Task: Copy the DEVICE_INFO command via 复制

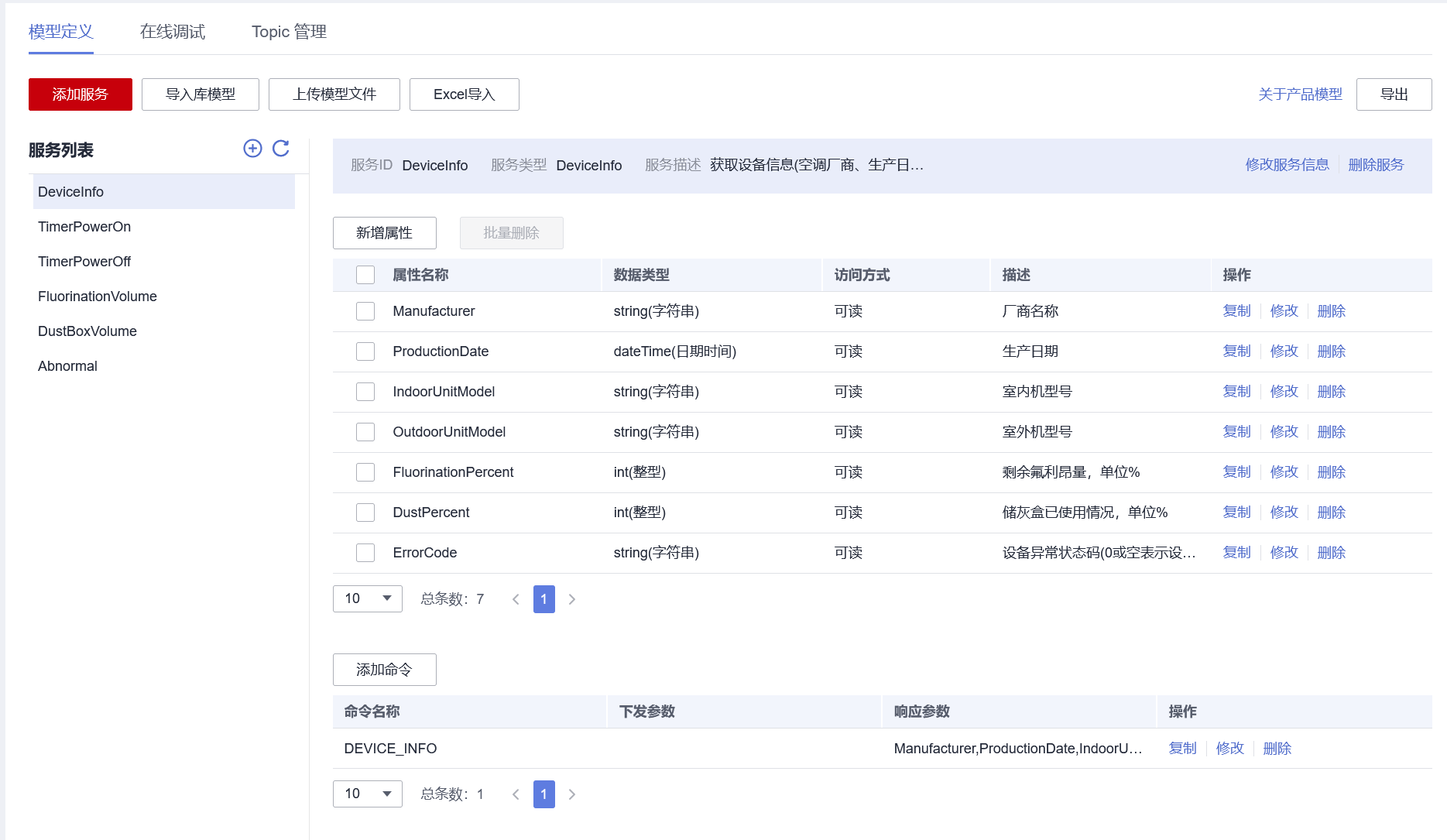Action: 1182,748
